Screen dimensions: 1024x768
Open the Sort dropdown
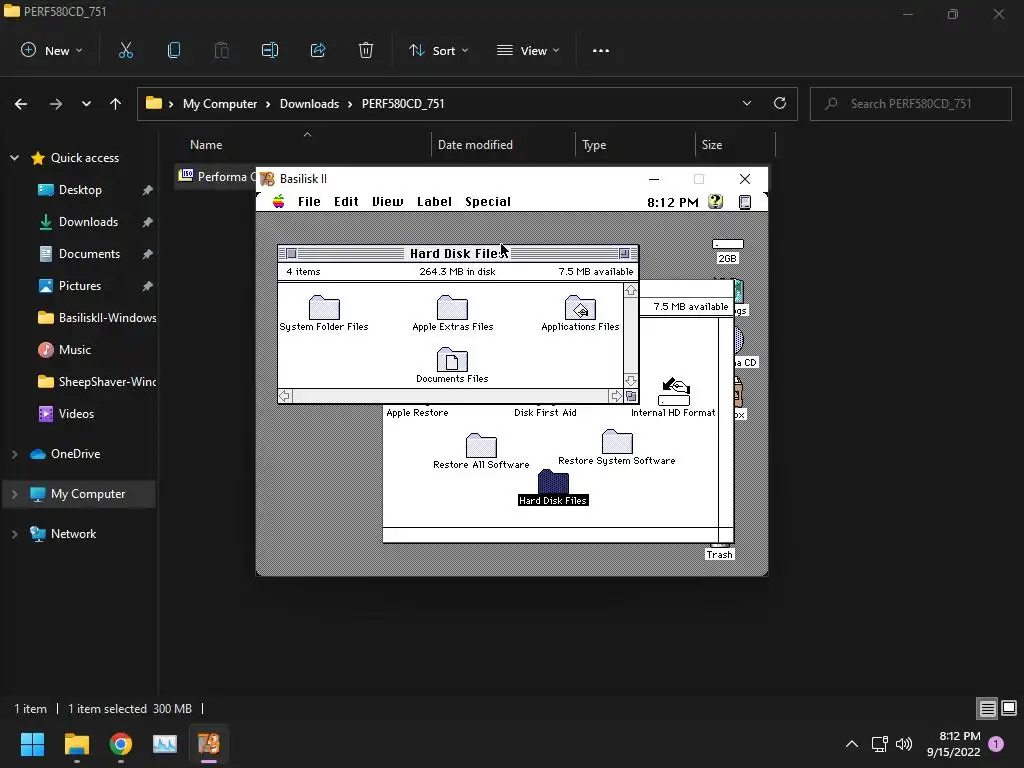439,50
